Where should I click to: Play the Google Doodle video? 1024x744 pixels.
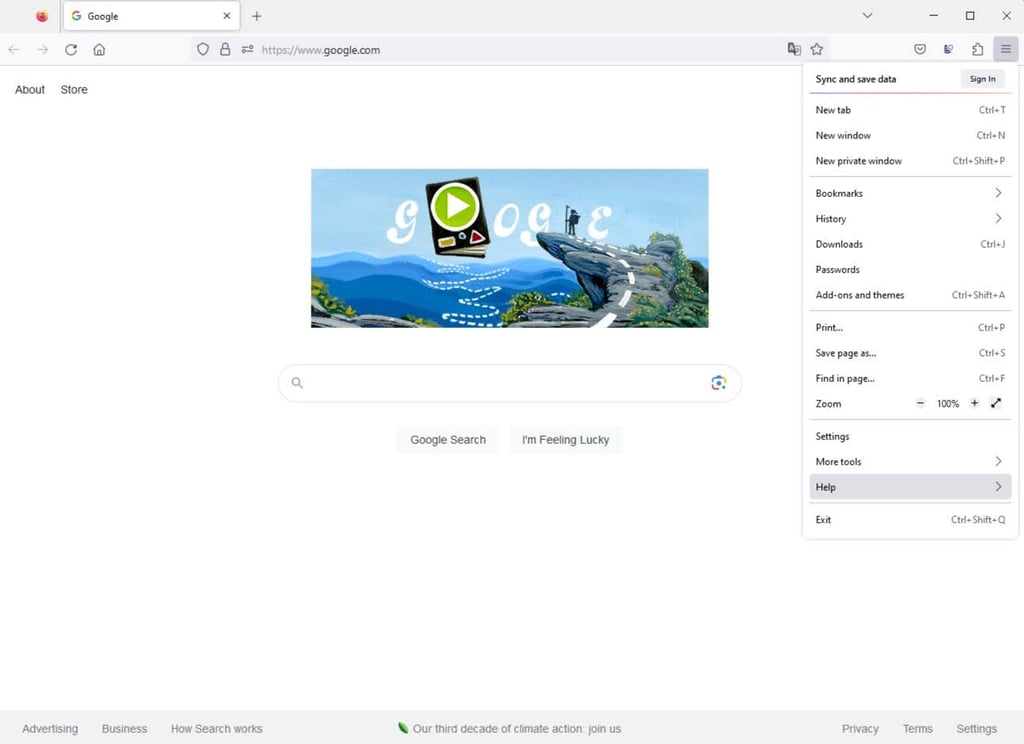point(455,207)
